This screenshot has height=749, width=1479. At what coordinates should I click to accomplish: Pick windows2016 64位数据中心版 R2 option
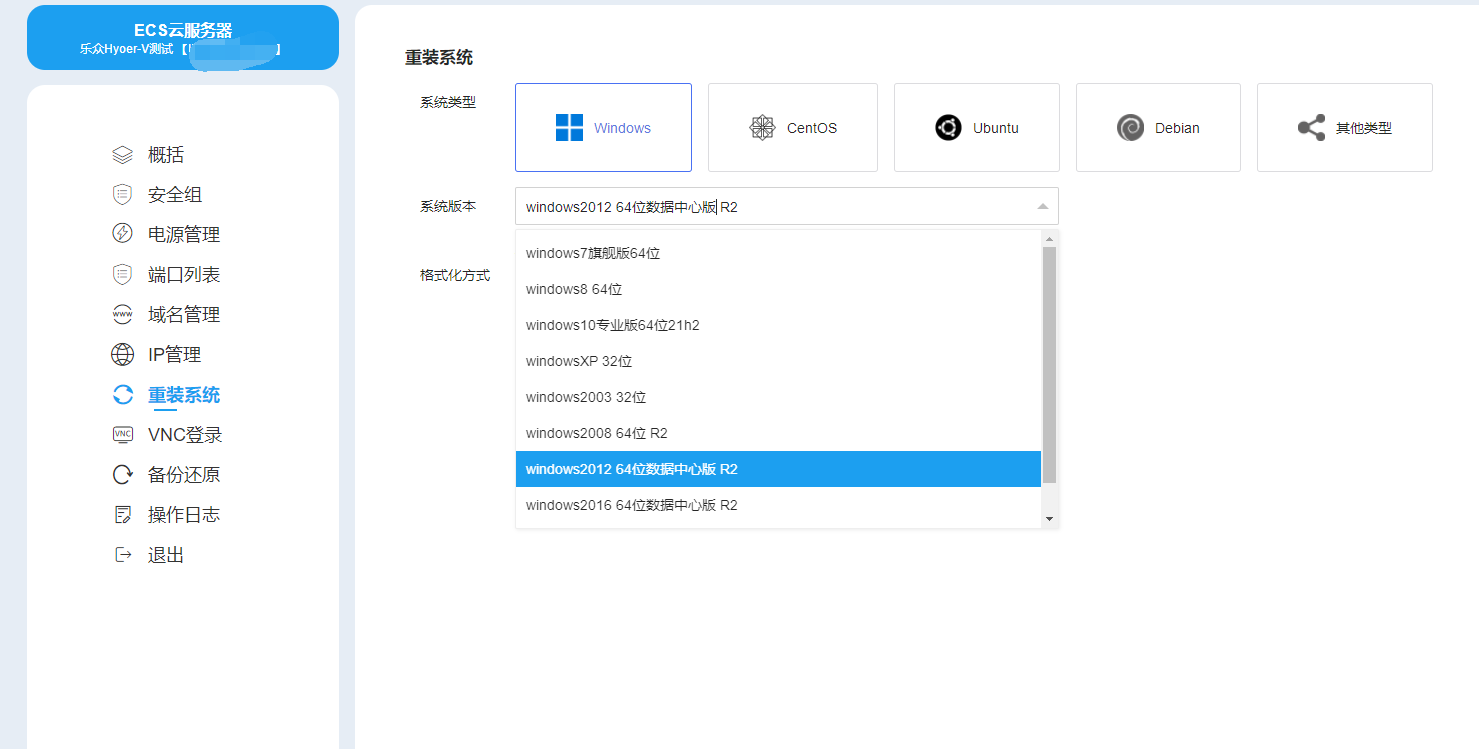[778, 505]
